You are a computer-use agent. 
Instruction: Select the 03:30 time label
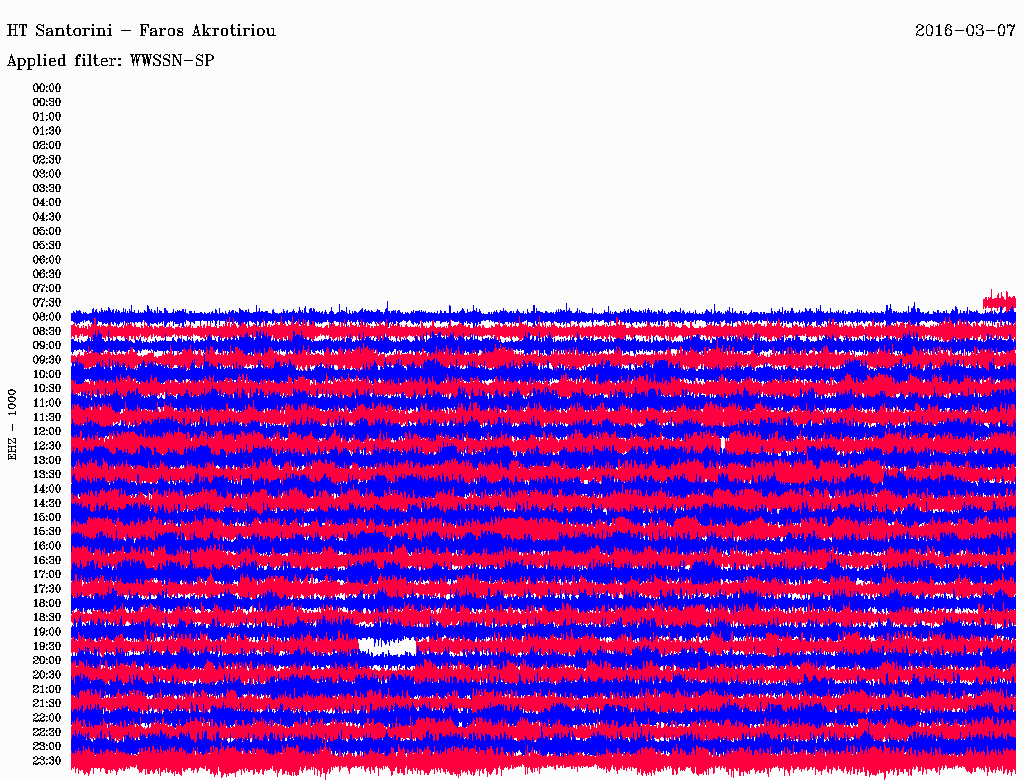[47, 188]
